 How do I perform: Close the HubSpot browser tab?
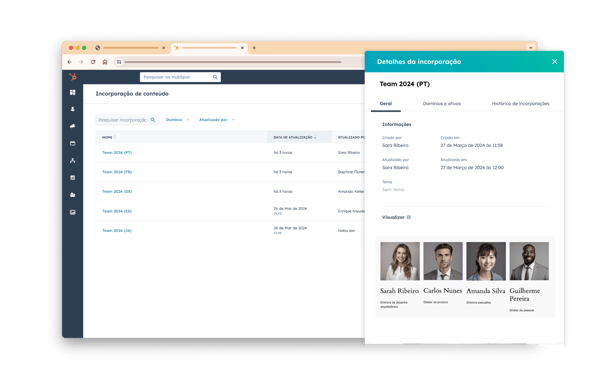point(242,48)
